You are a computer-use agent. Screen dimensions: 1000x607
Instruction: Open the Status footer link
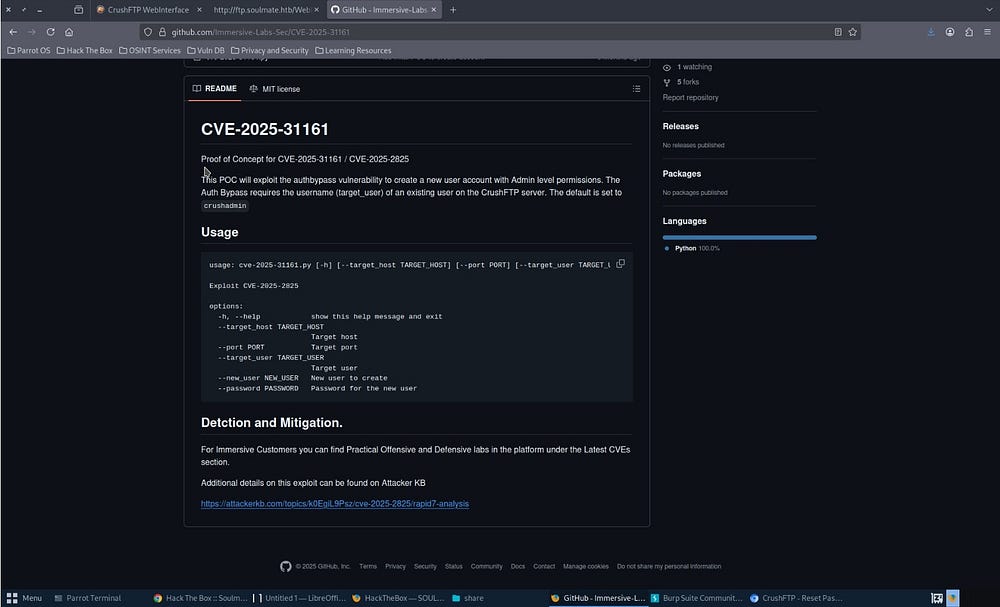click(x=453, y=566)
